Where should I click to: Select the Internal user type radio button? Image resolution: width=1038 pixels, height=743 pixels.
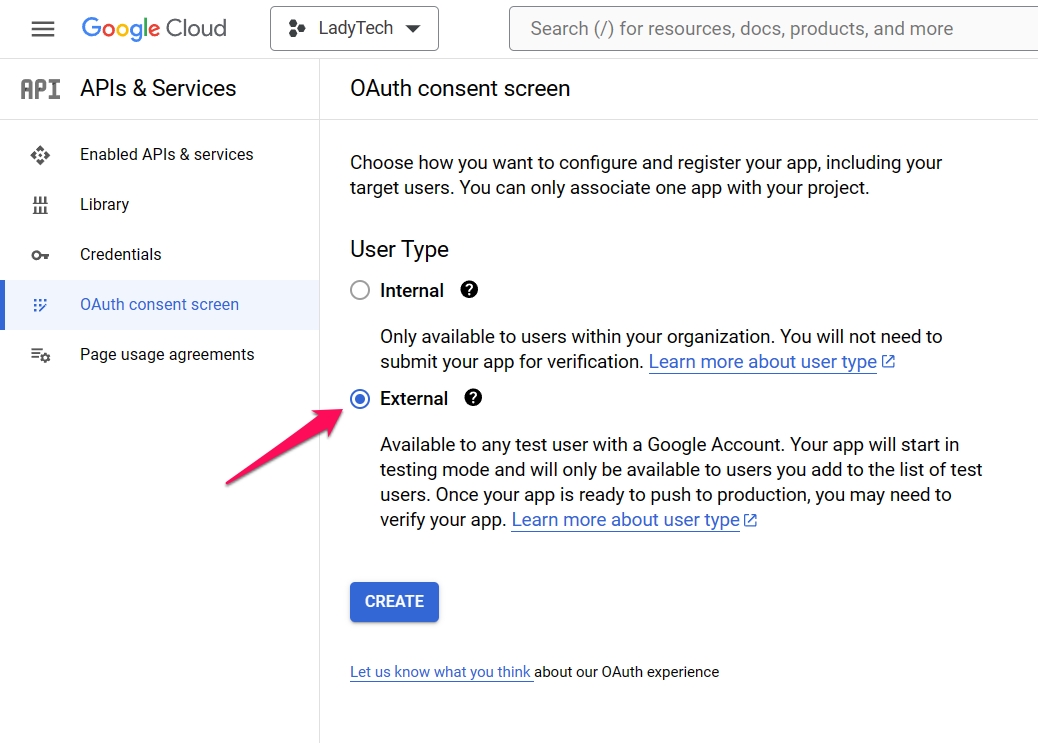pyautogui.click(x=360, y=290)
